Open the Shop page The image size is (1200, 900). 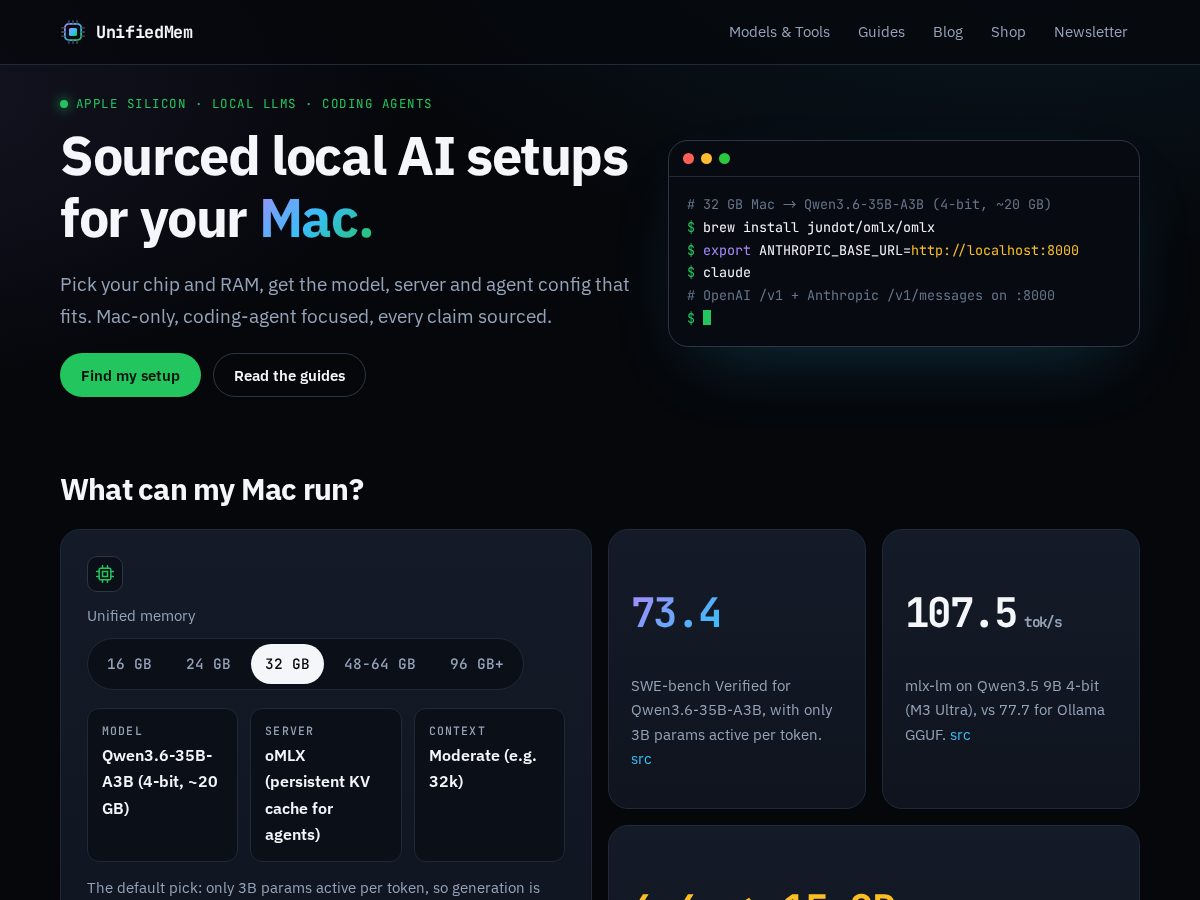[1008, 32]
